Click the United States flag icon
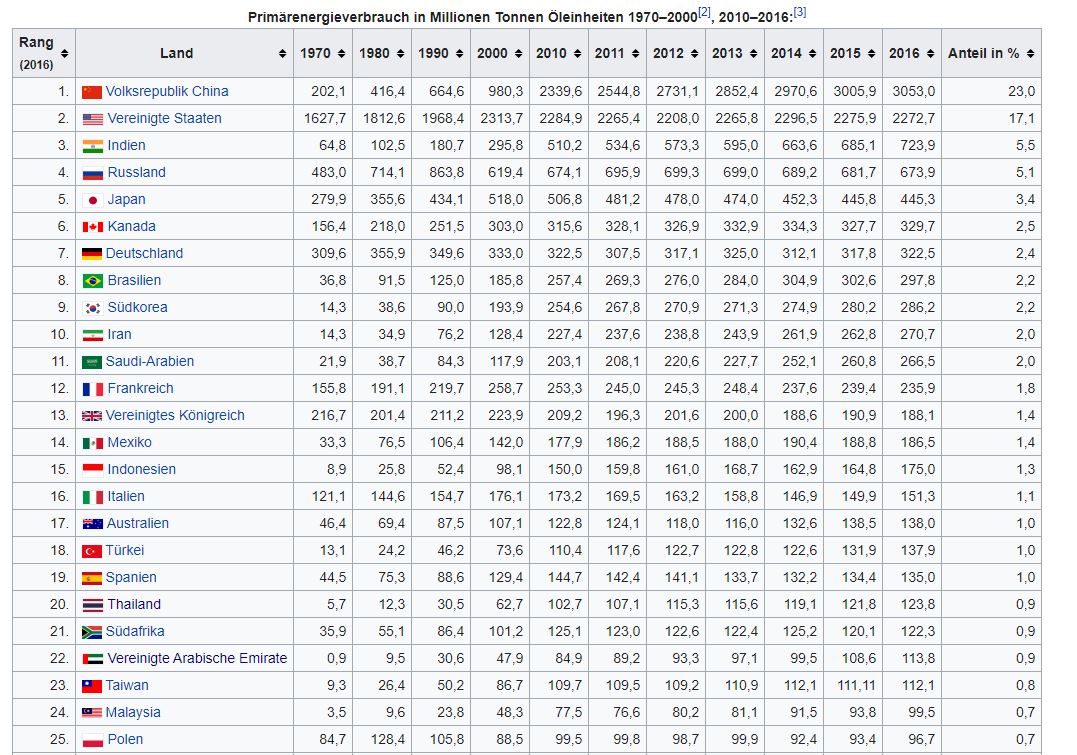The image size is (1077, 755). point(93,120)
